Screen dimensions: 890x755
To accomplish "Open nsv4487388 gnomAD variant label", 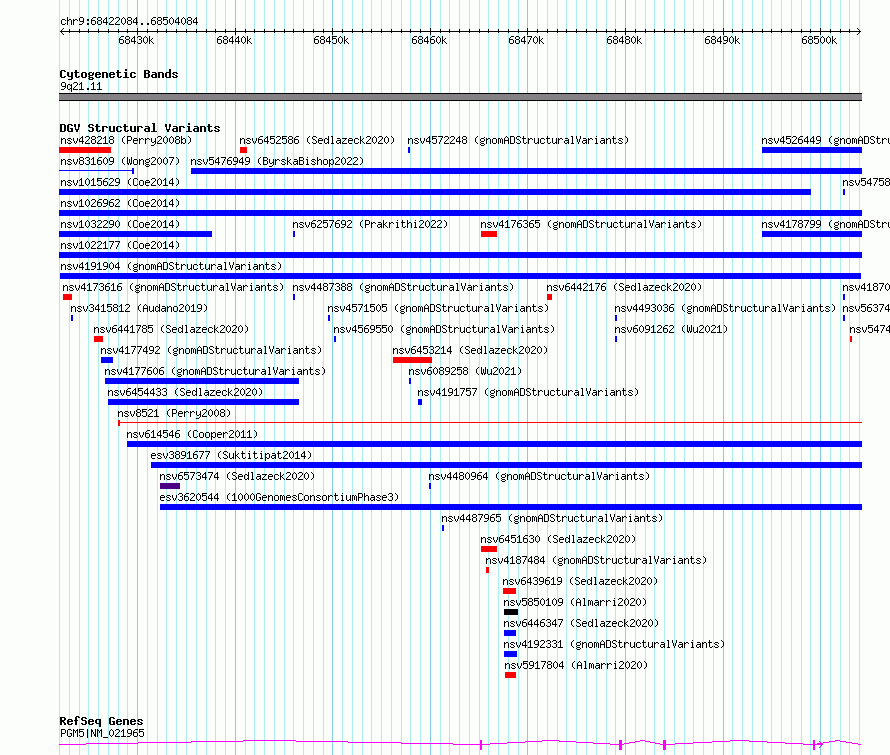I will [403, 287].
